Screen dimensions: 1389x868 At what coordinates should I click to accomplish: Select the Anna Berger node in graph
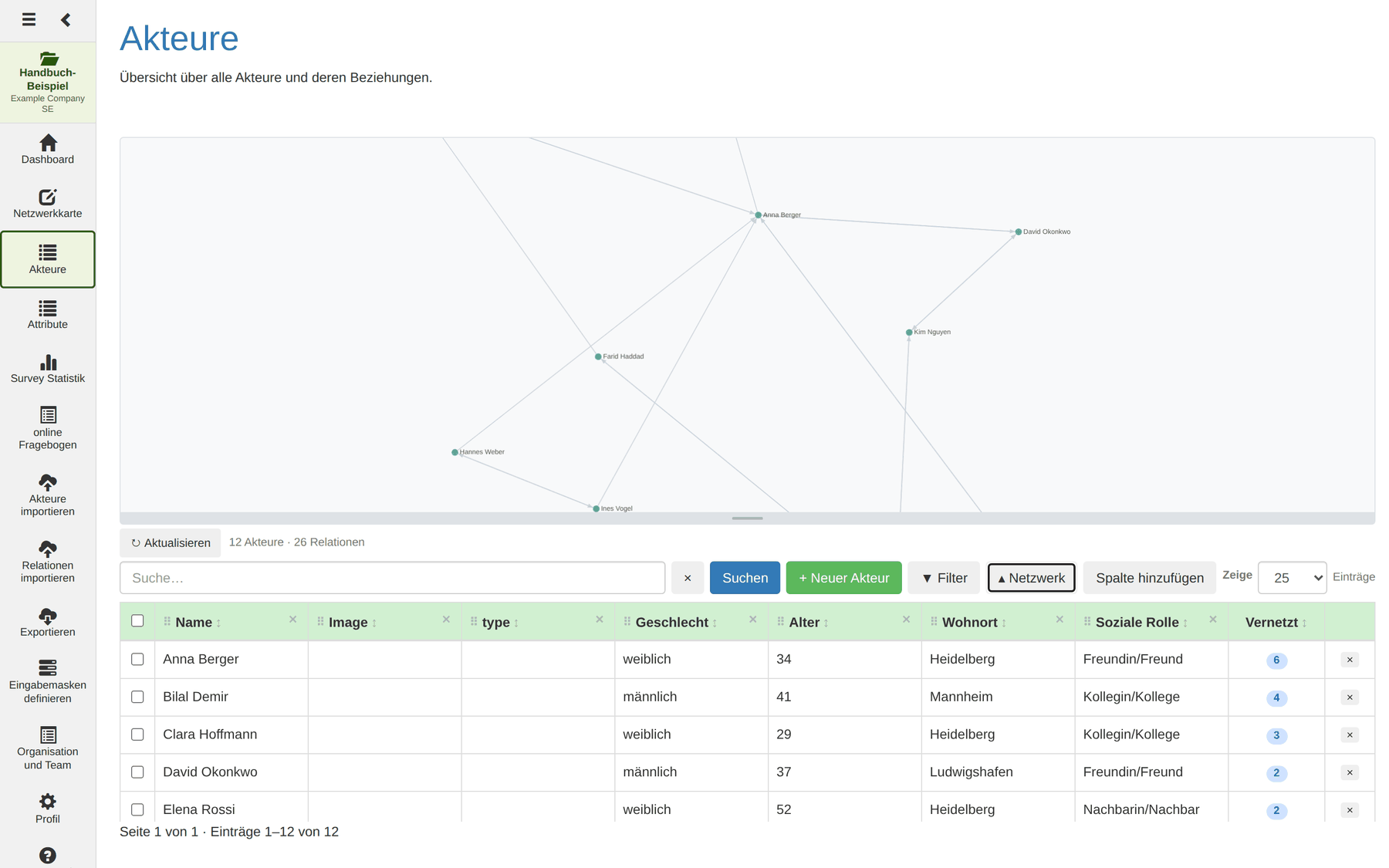758,215
